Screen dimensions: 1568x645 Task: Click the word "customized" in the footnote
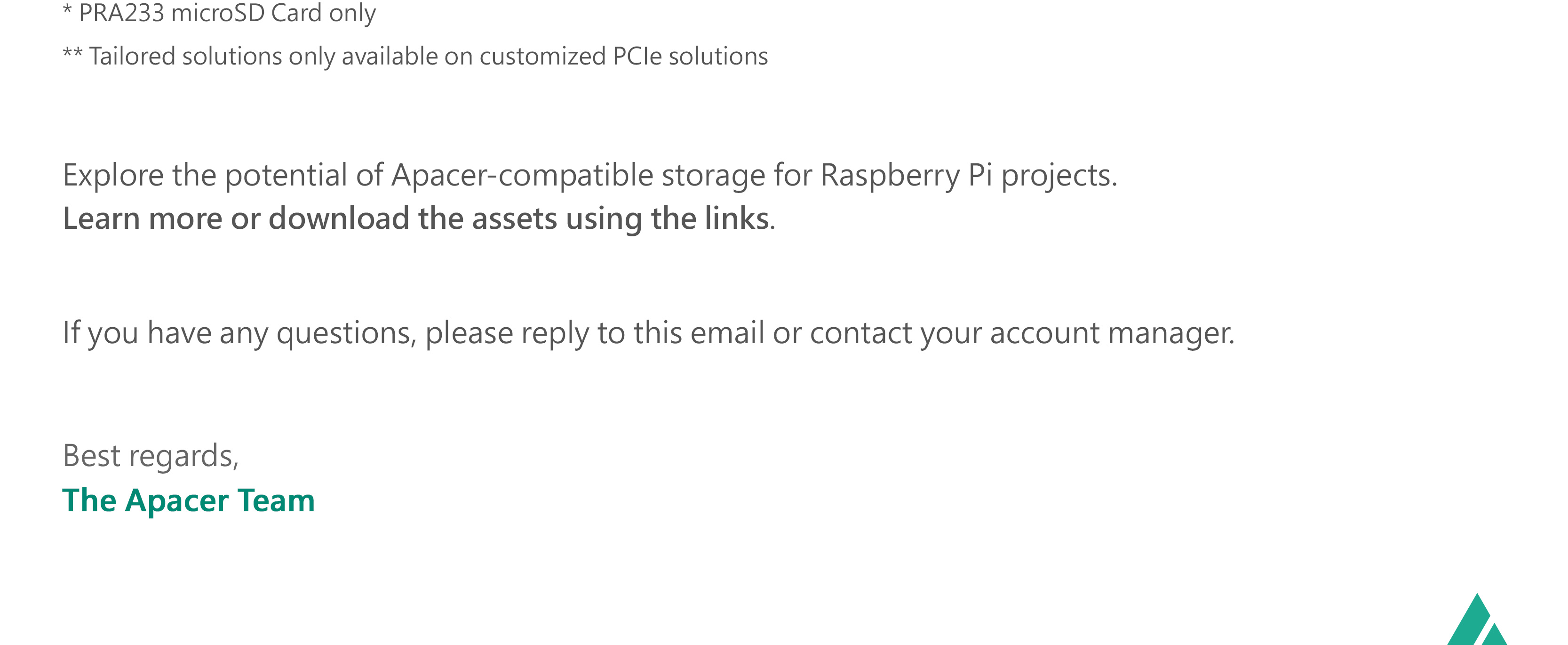[542, 56]
